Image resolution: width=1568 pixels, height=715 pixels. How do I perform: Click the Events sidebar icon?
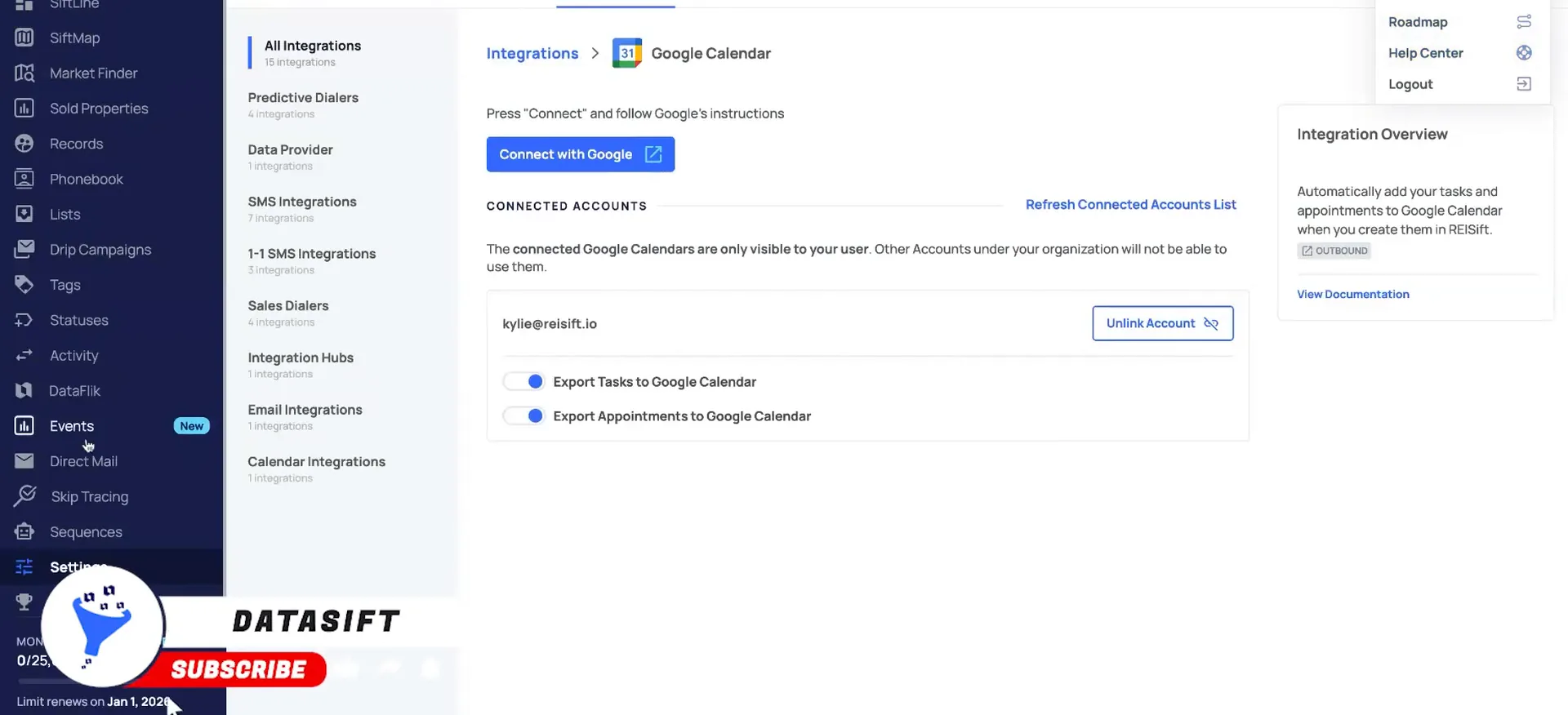[24, 425]
